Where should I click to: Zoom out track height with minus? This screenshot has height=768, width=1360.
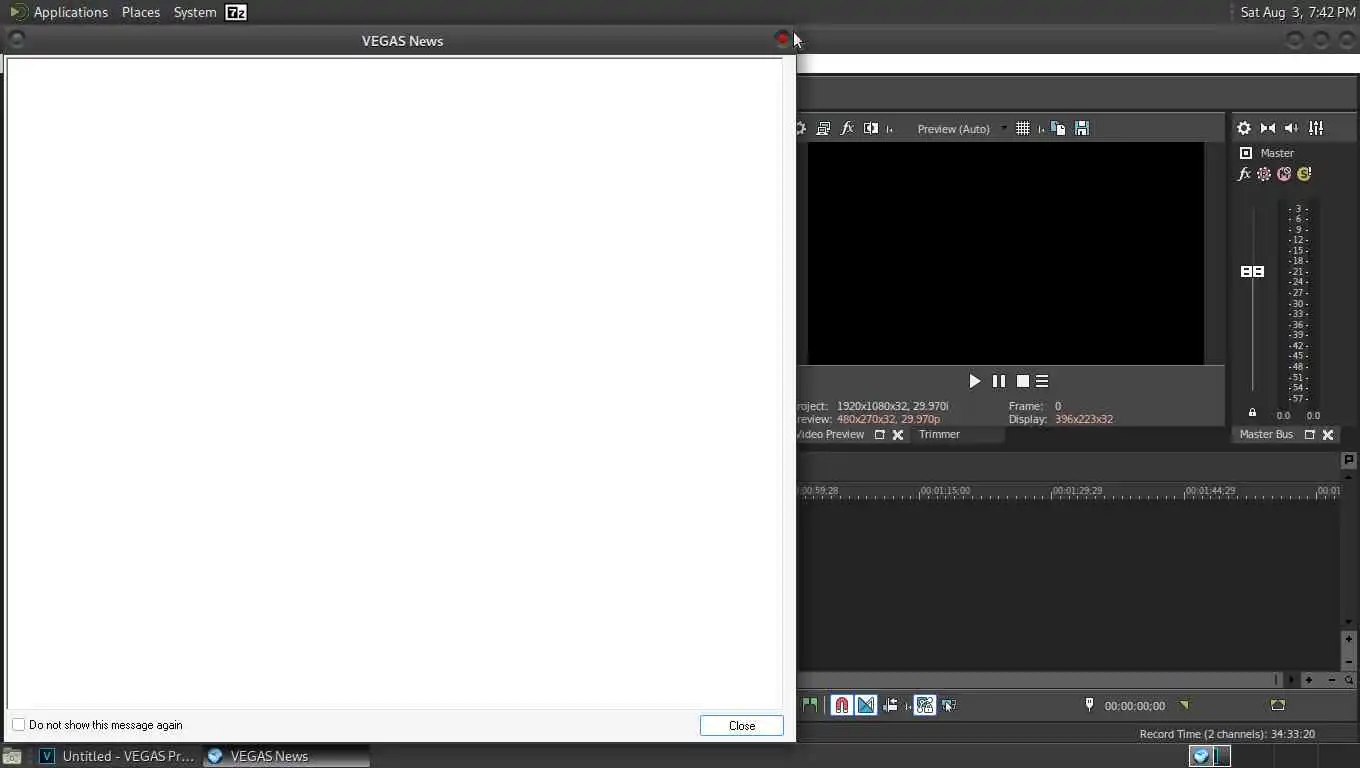(1348, 661)
